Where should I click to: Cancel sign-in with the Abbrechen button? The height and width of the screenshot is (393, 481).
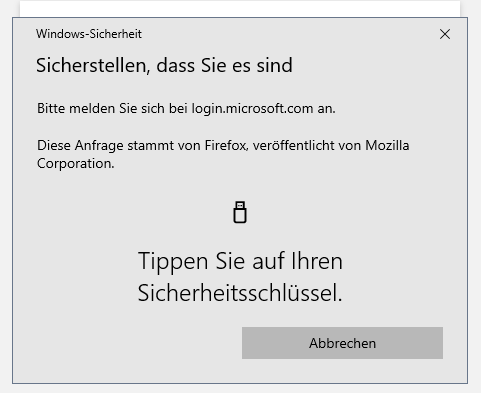pyautogui.click(x=342, y=343)
